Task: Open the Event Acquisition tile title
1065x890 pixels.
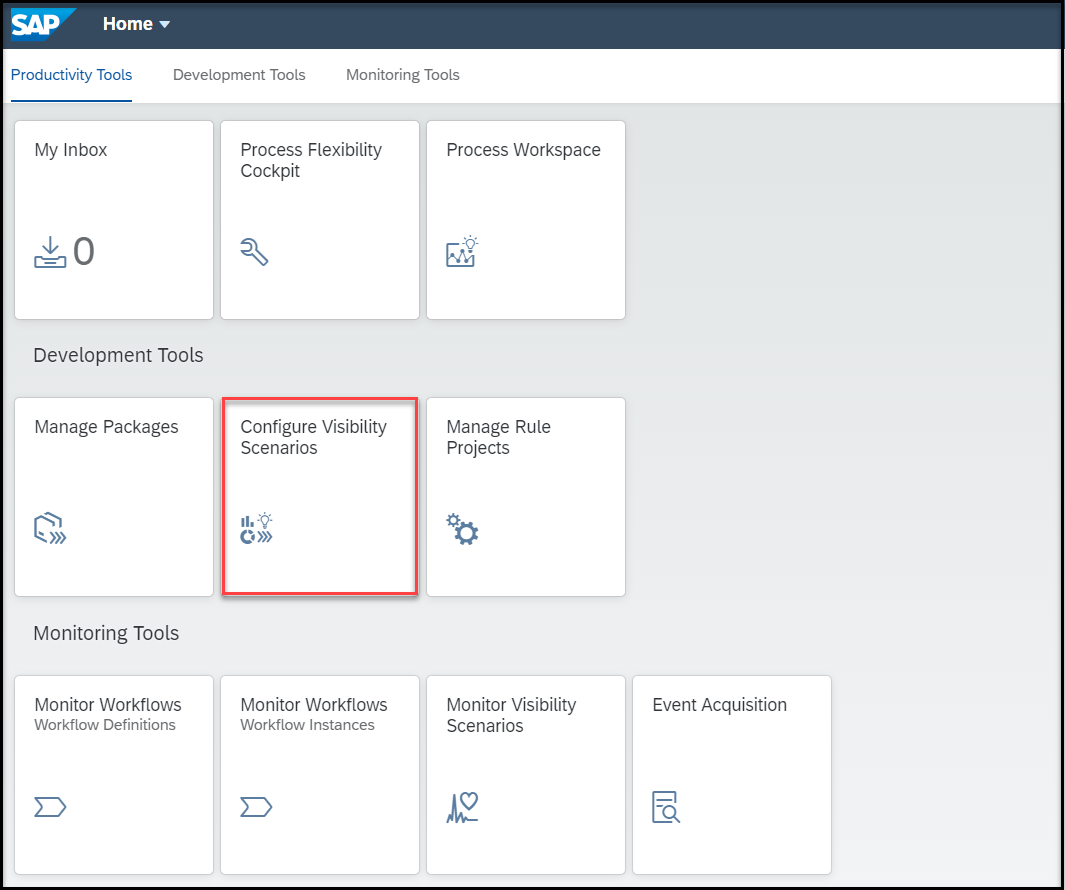Action: (x=720, y=705)
